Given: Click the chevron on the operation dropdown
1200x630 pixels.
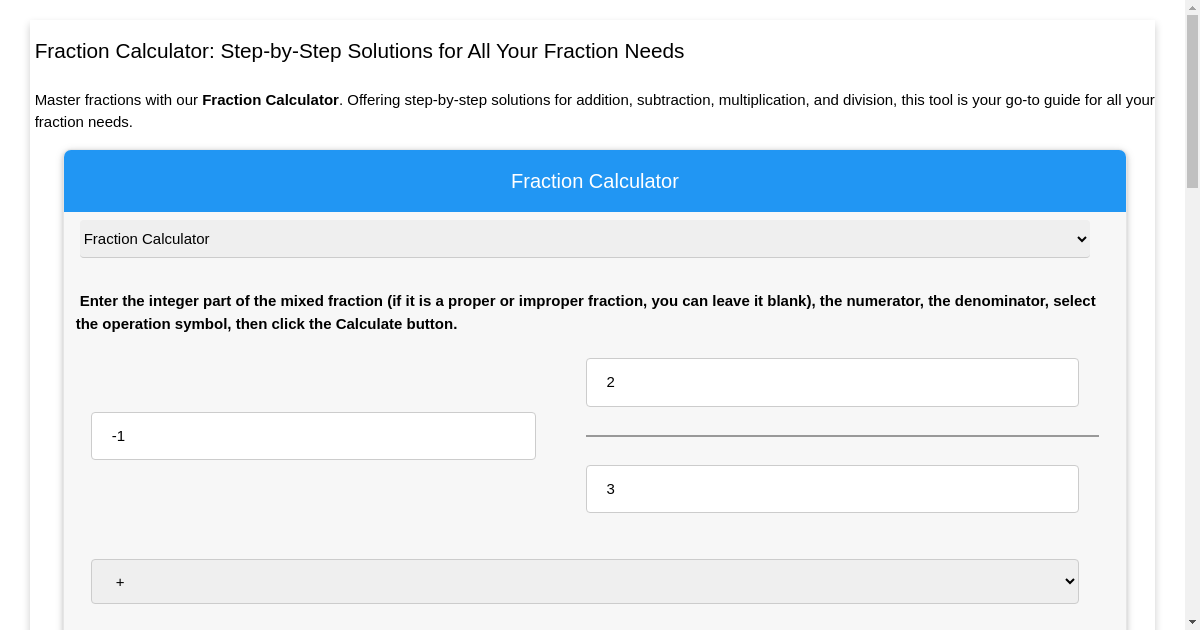Looking at the screenshot, I should 1068,581.
